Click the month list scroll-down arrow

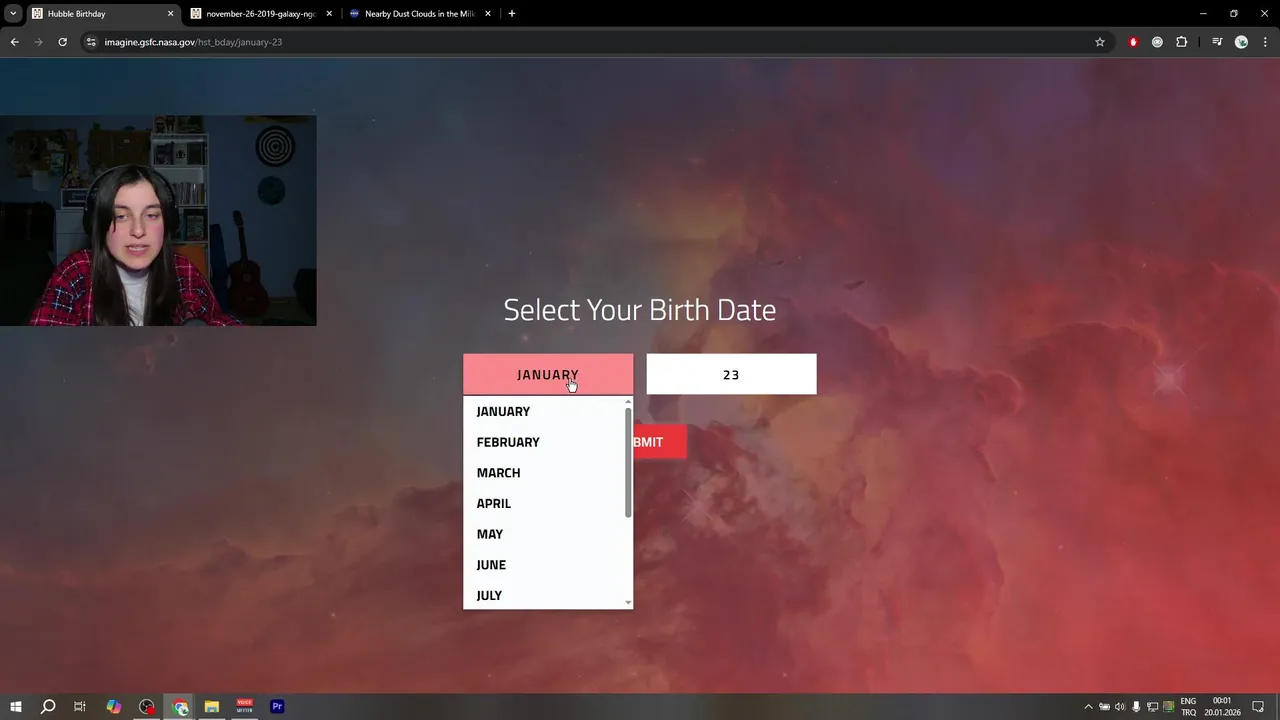tap(628, 603)
